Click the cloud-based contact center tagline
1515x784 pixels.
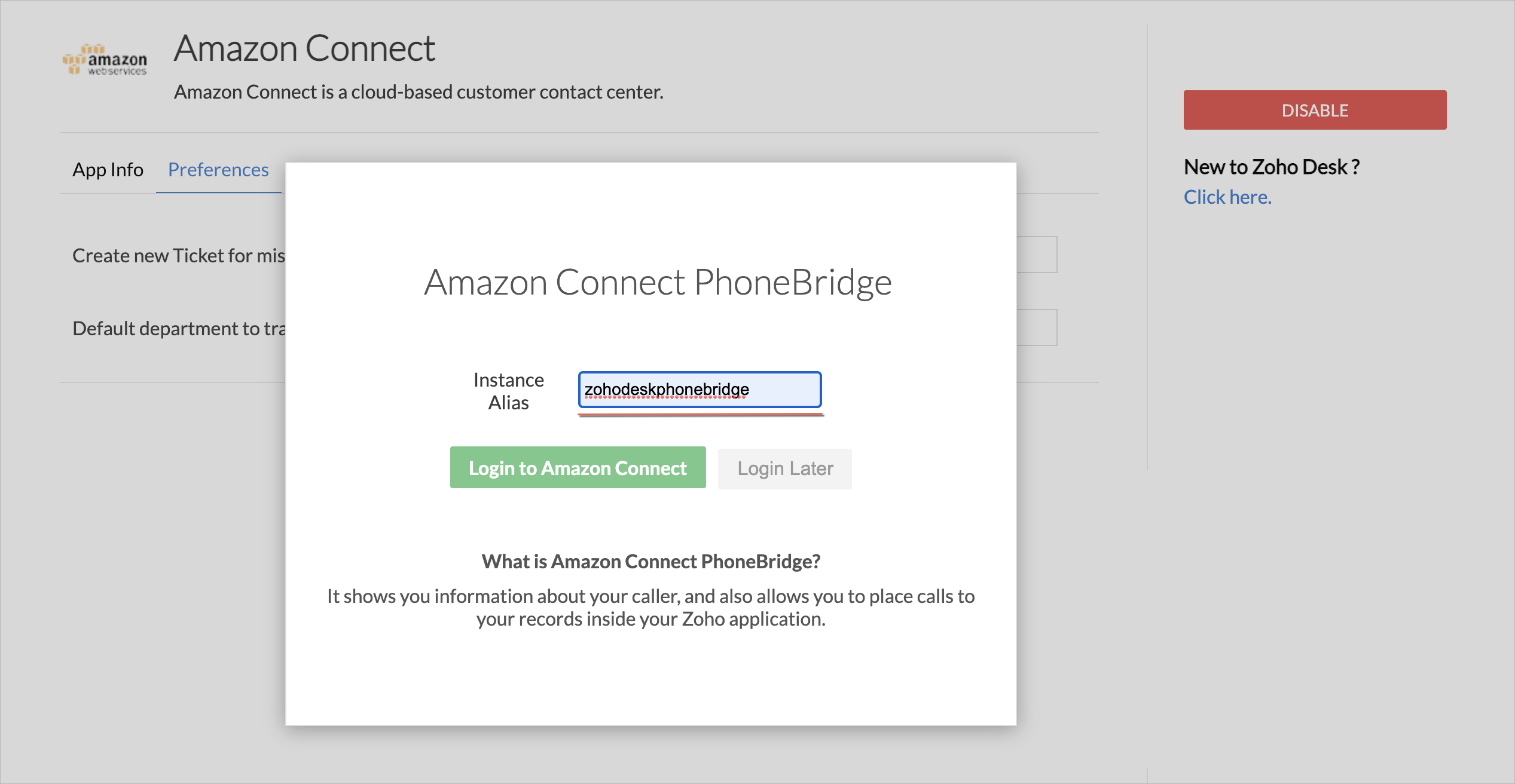[419, 92]
